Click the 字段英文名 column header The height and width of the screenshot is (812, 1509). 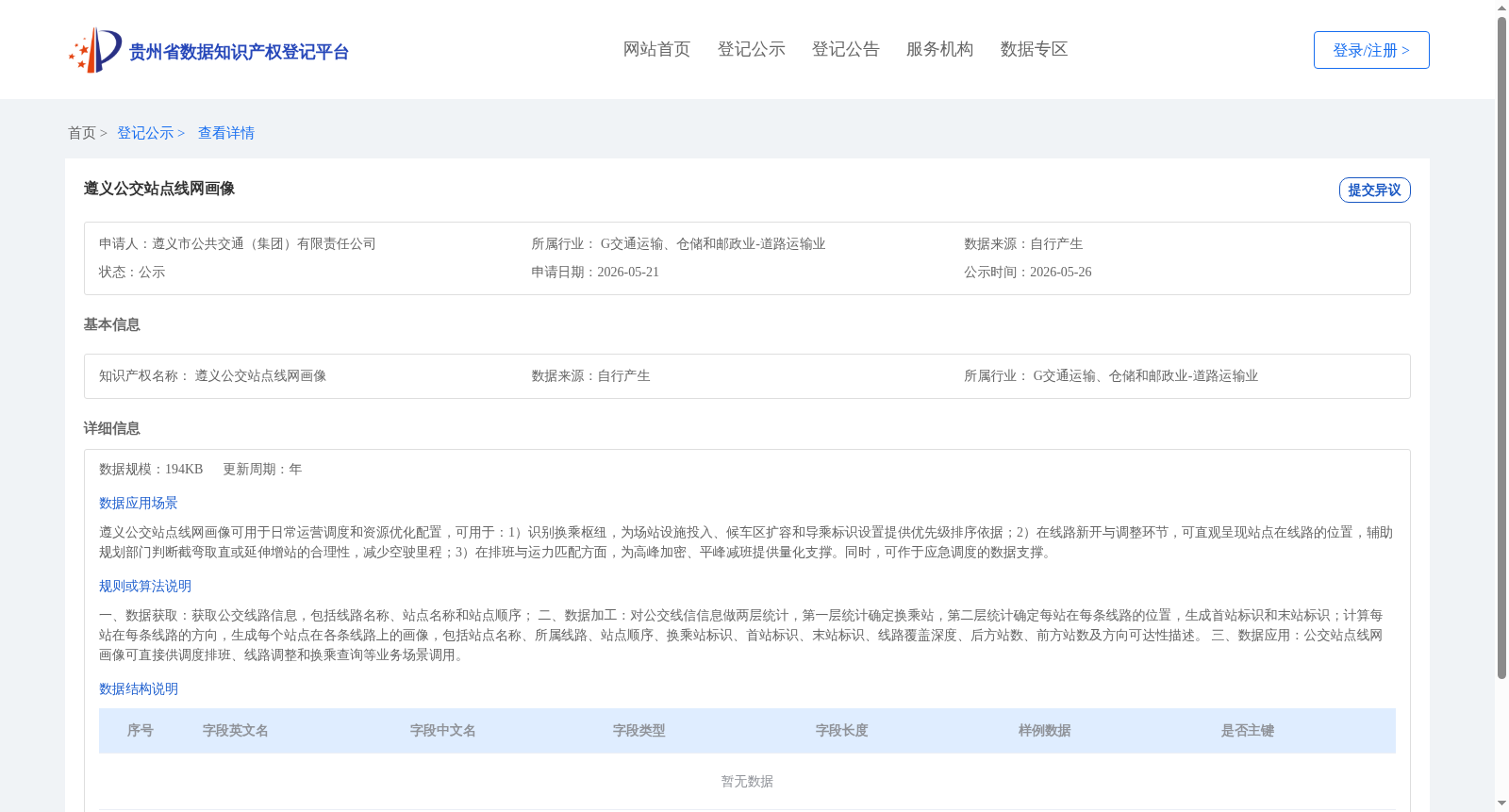pos(236,730)
